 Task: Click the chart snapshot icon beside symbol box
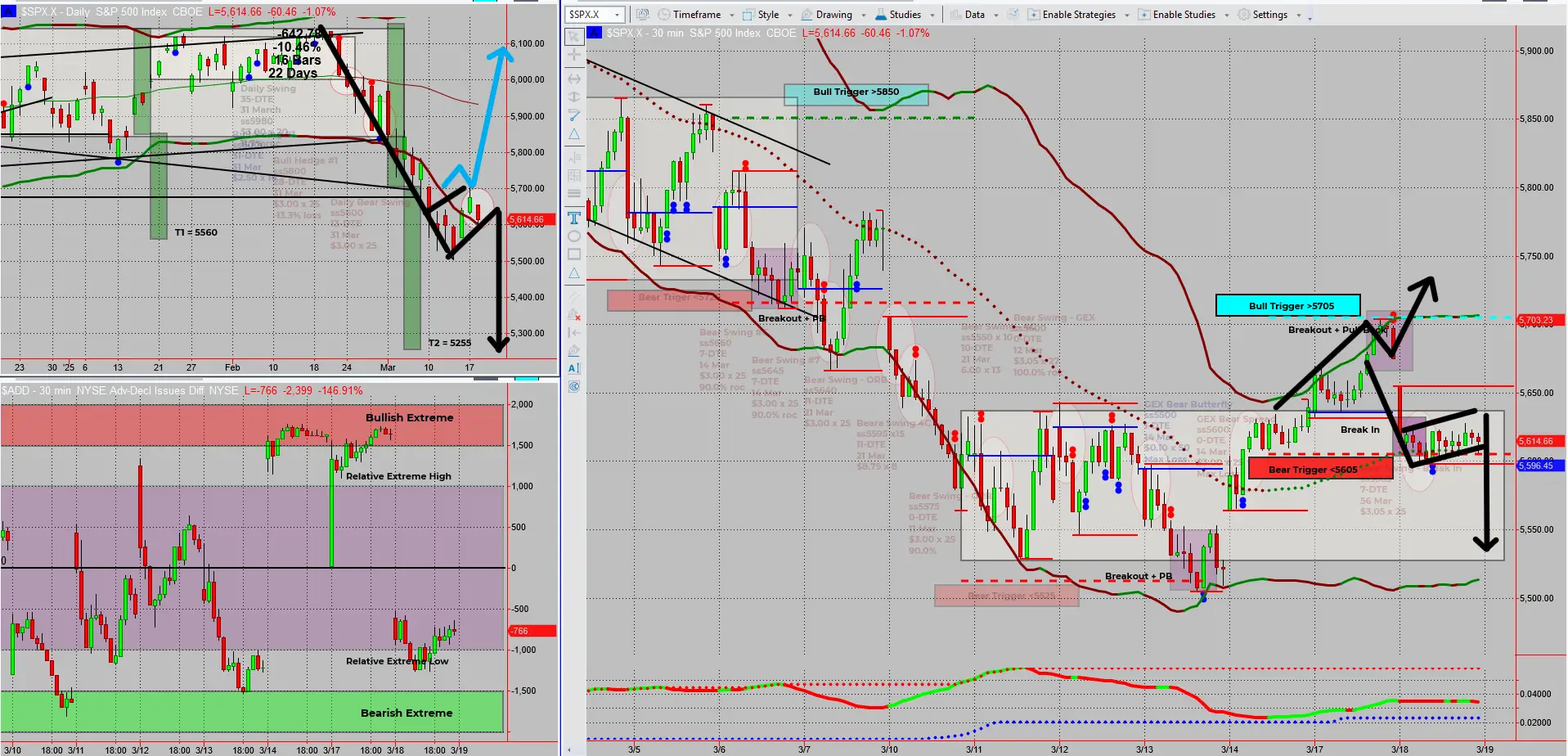642,15
